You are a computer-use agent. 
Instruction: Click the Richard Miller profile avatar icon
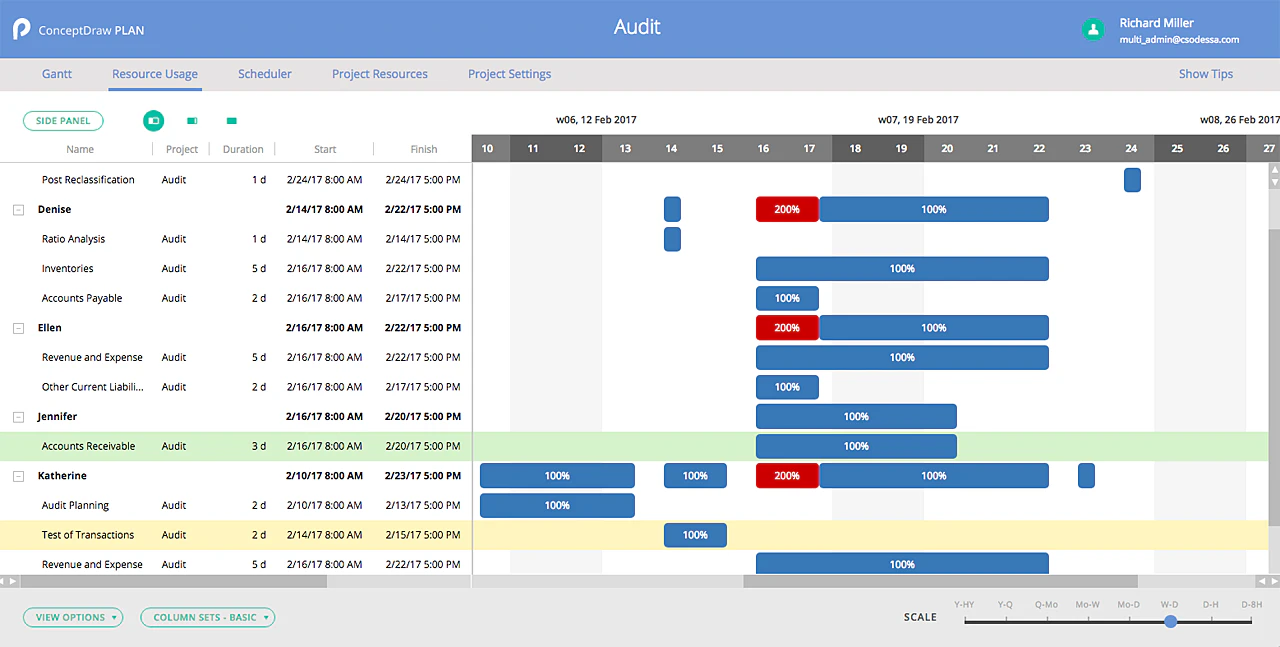click(x=1092, y=30)
